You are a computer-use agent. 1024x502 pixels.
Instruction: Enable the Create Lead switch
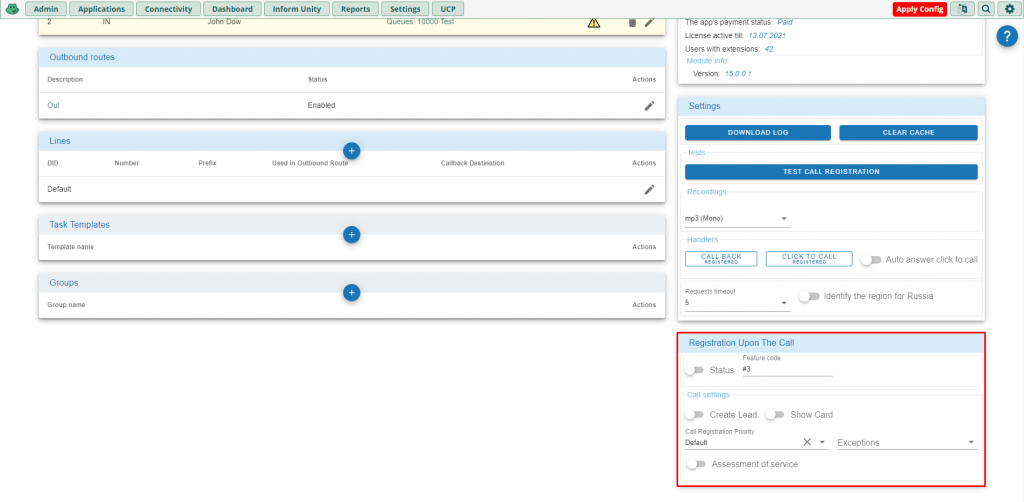[x=694, y=415]
